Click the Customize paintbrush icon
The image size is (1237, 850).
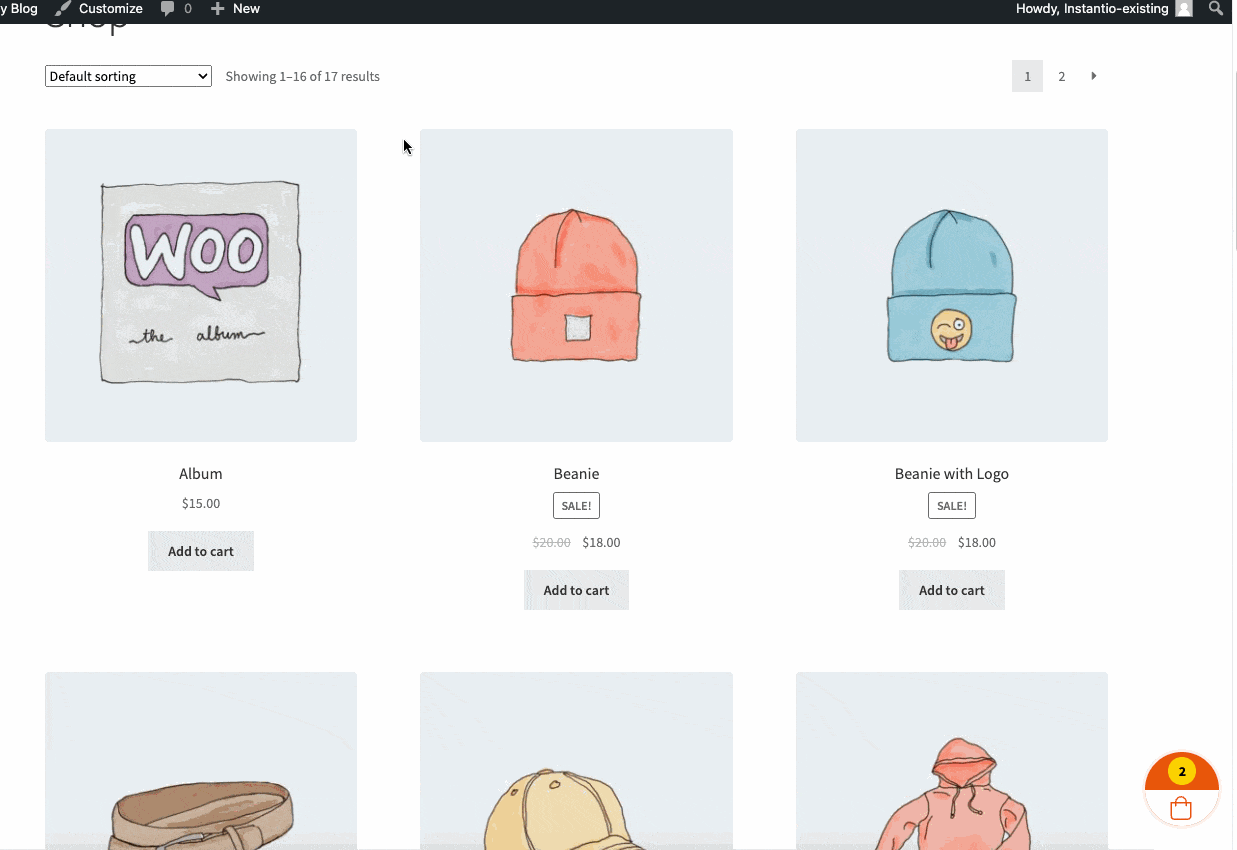pyautogui.click(x=64, y=9)
